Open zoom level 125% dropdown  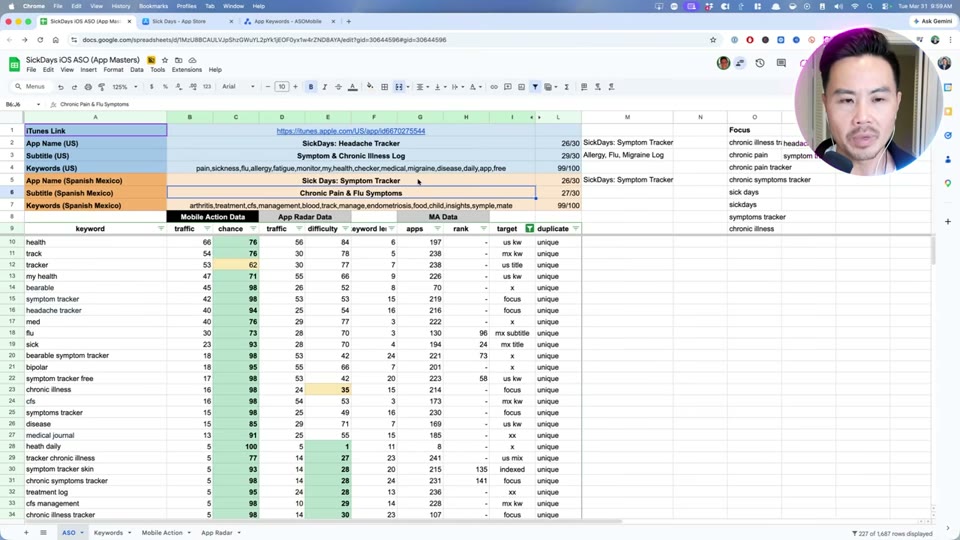125,87
